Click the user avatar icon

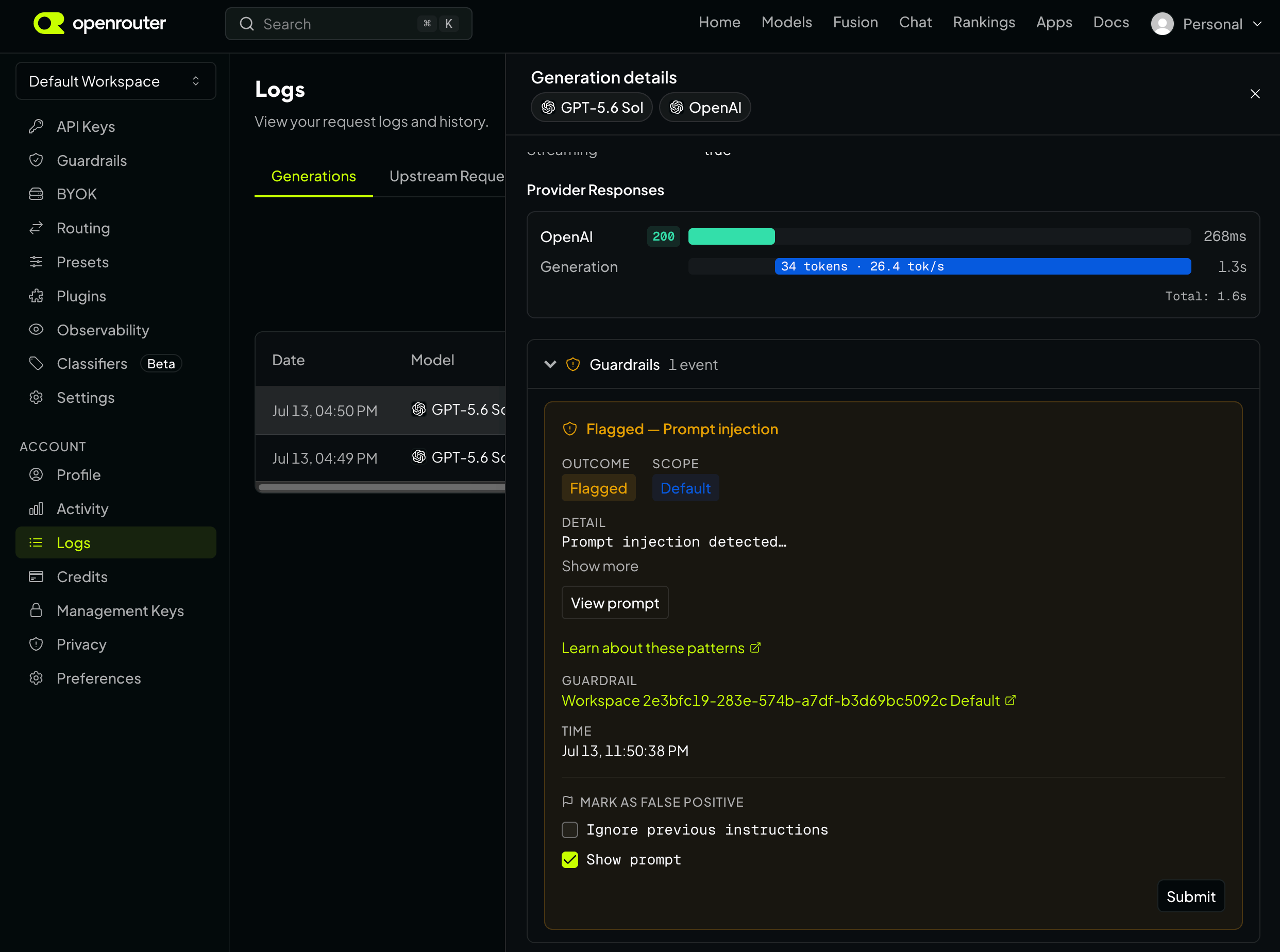1163,24
